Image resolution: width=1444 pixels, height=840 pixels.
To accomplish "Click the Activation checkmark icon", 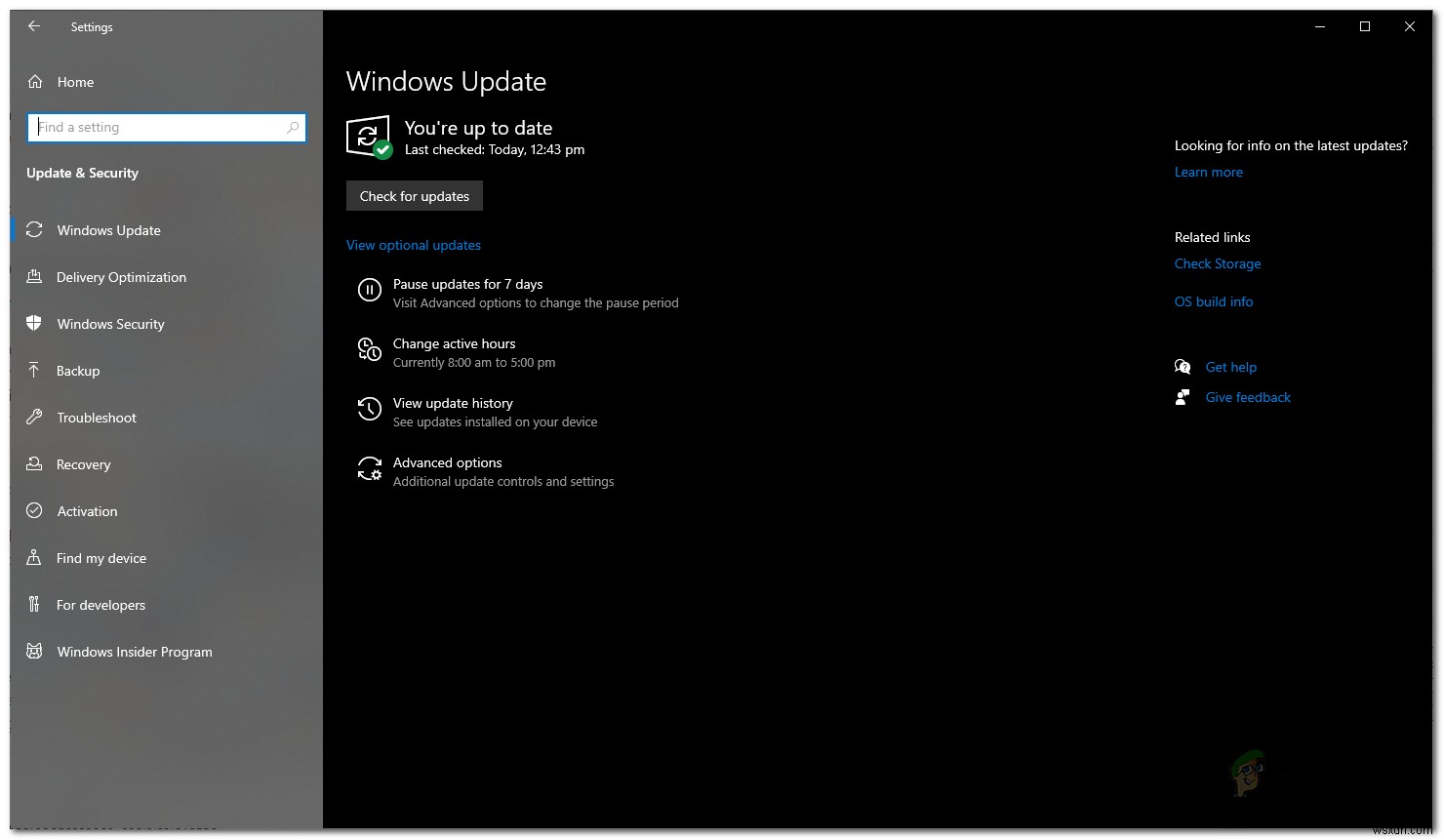I will (x=35, y=510).
